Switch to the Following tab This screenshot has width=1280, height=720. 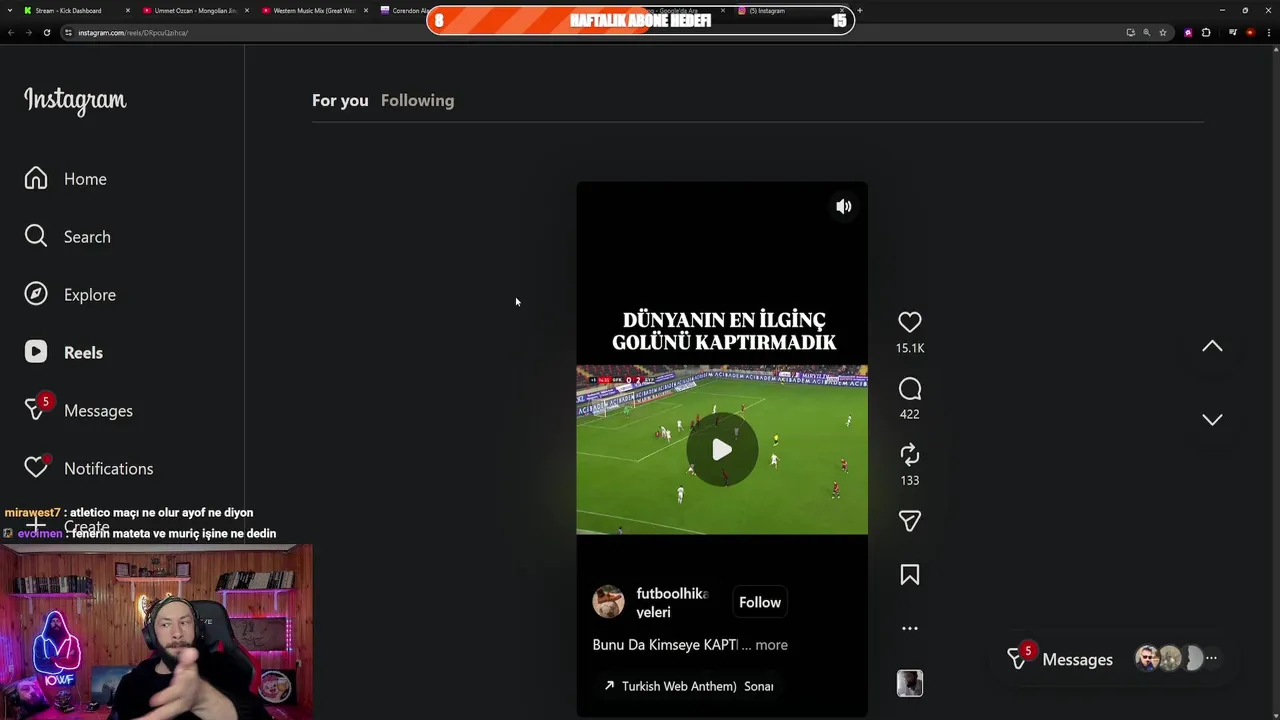[417, 100]
